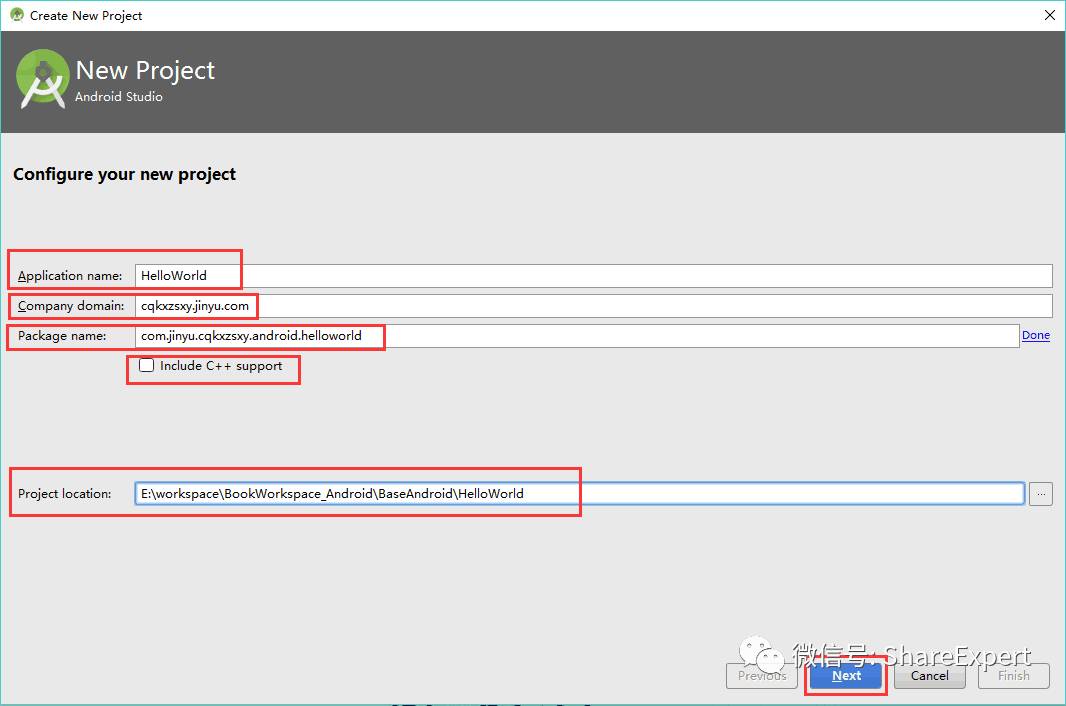
Task: Click the Company domain label
Action: [x=71, y=305]
